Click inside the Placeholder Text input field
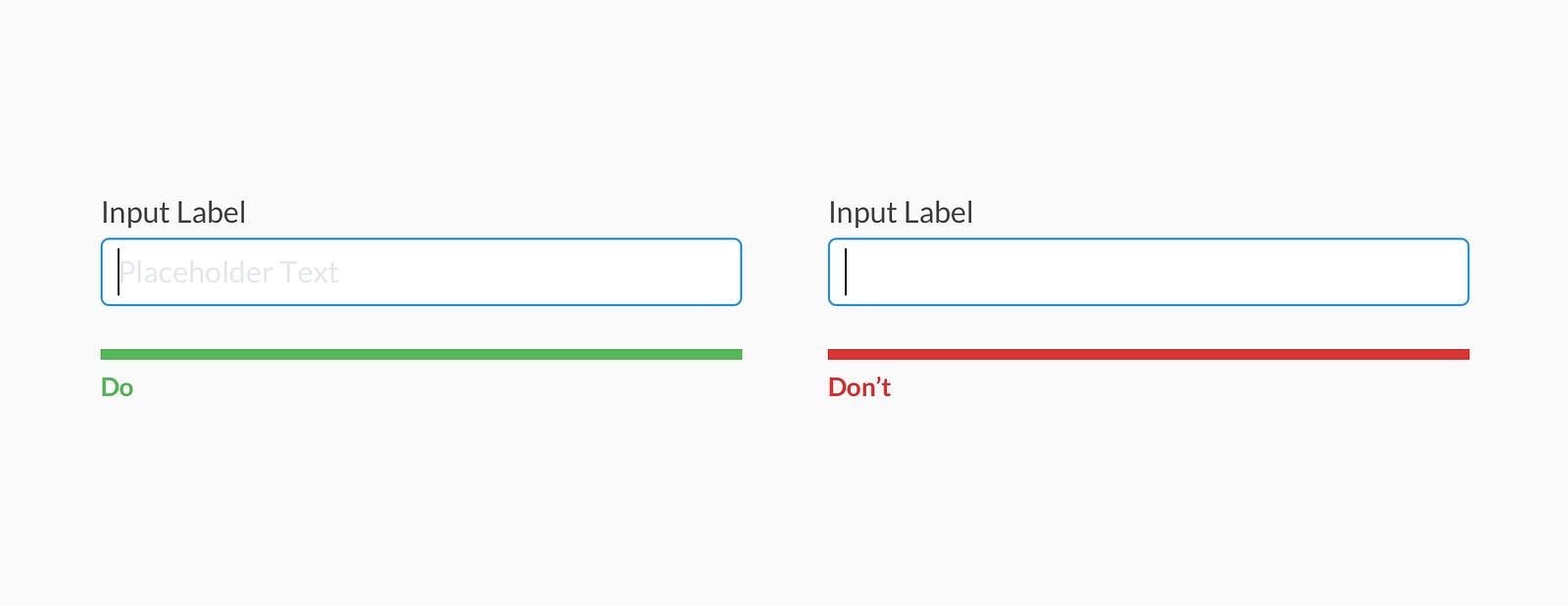The width and height of the screenshot is (1568, 606). pyautogui.click(x=421, y=272)
